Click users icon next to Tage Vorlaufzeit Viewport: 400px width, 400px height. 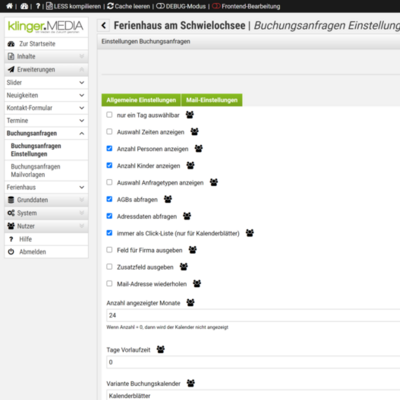(161, 350)
